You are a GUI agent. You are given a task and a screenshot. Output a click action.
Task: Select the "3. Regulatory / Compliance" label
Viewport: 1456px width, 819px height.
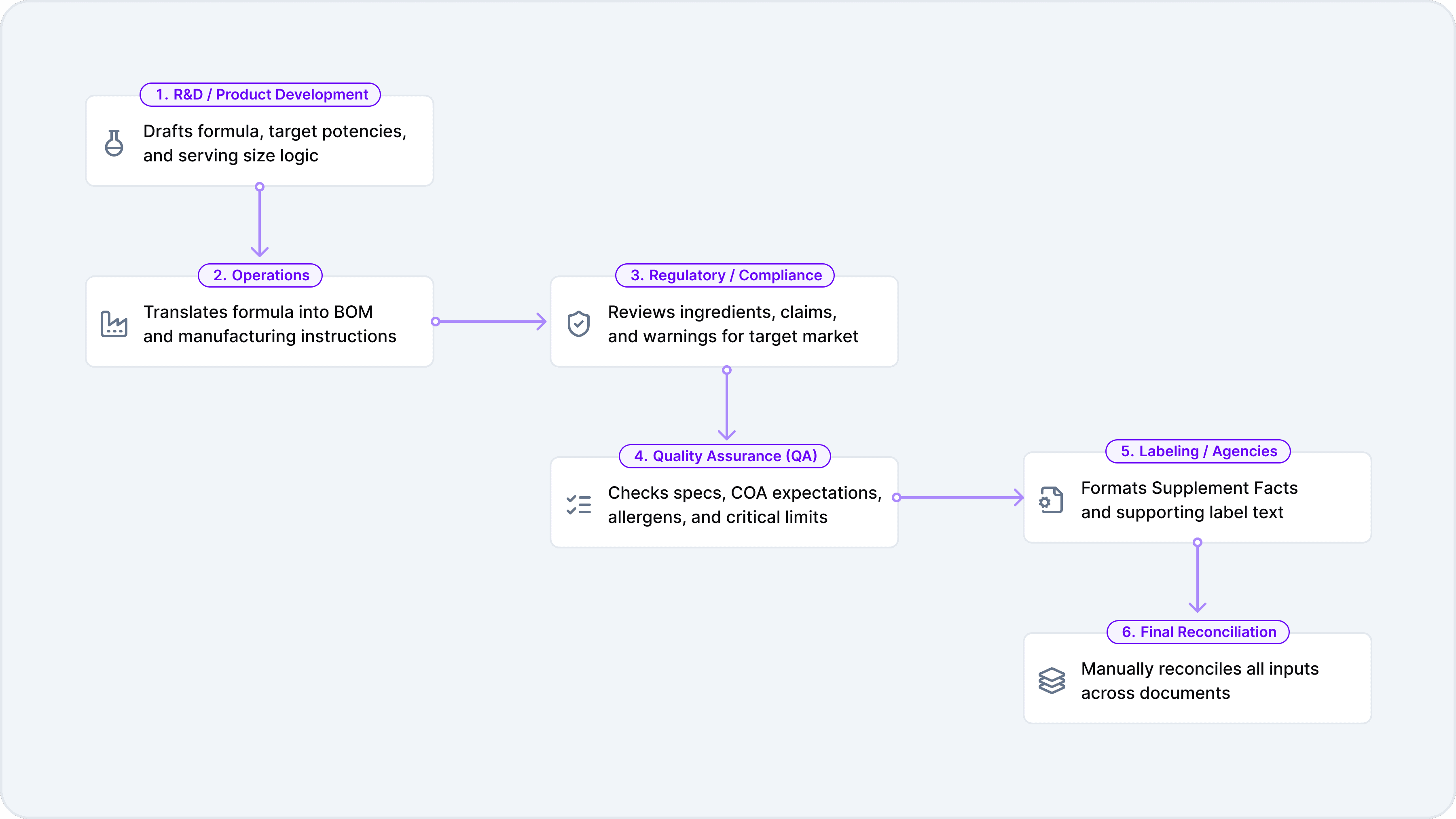tap(725, 275)
